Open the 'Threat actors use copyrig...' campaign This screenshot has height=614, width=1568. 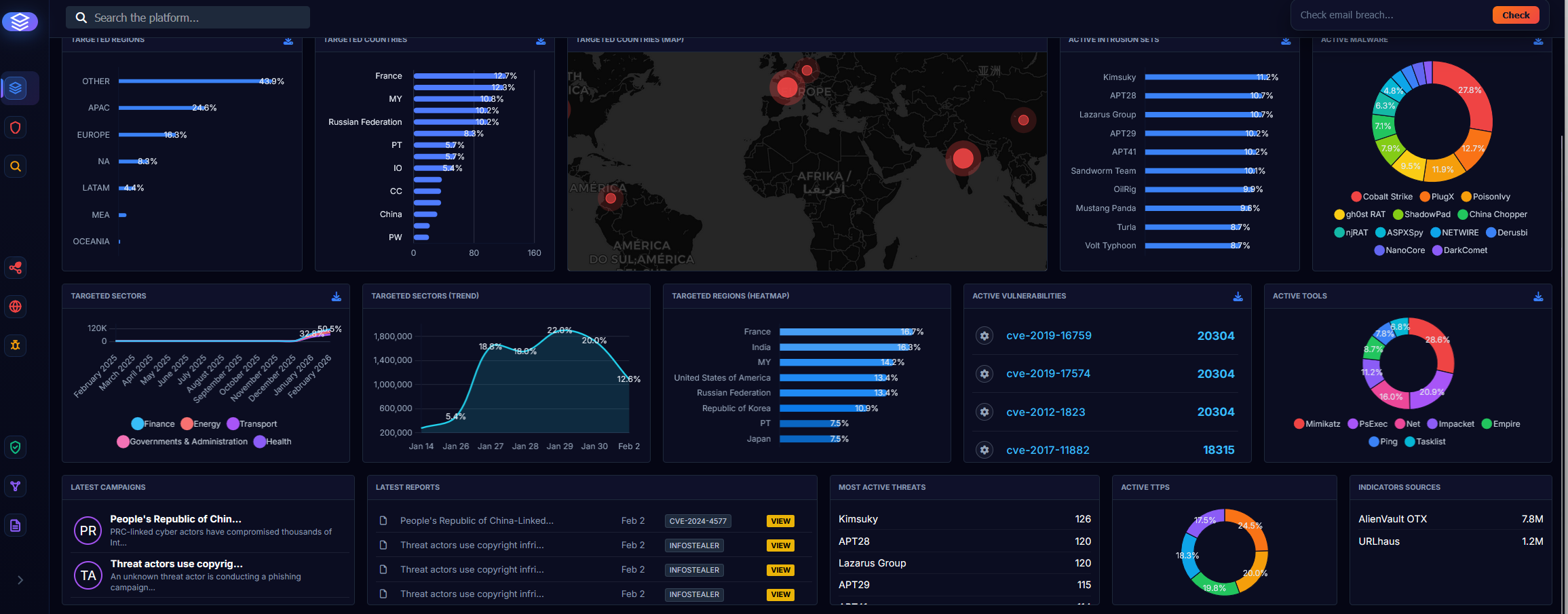(x=176, y=564)
